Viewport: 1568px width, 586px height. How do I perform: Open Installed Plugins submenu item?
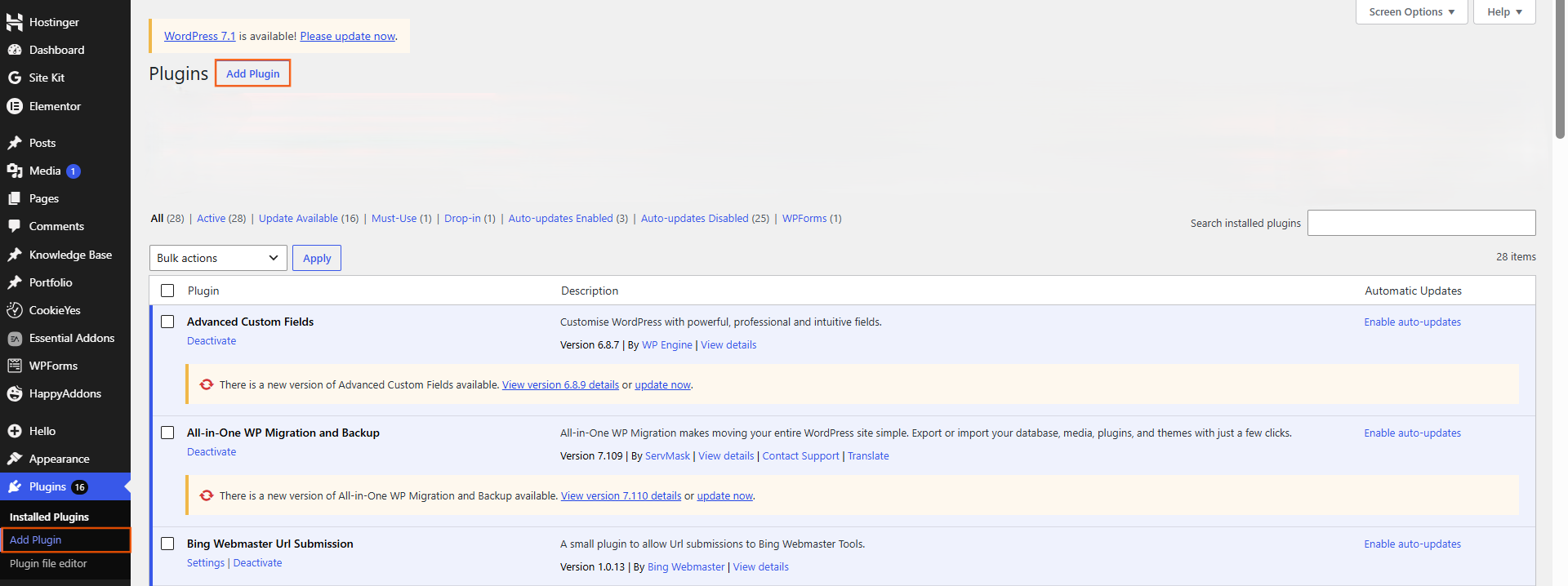click(49, 517)
